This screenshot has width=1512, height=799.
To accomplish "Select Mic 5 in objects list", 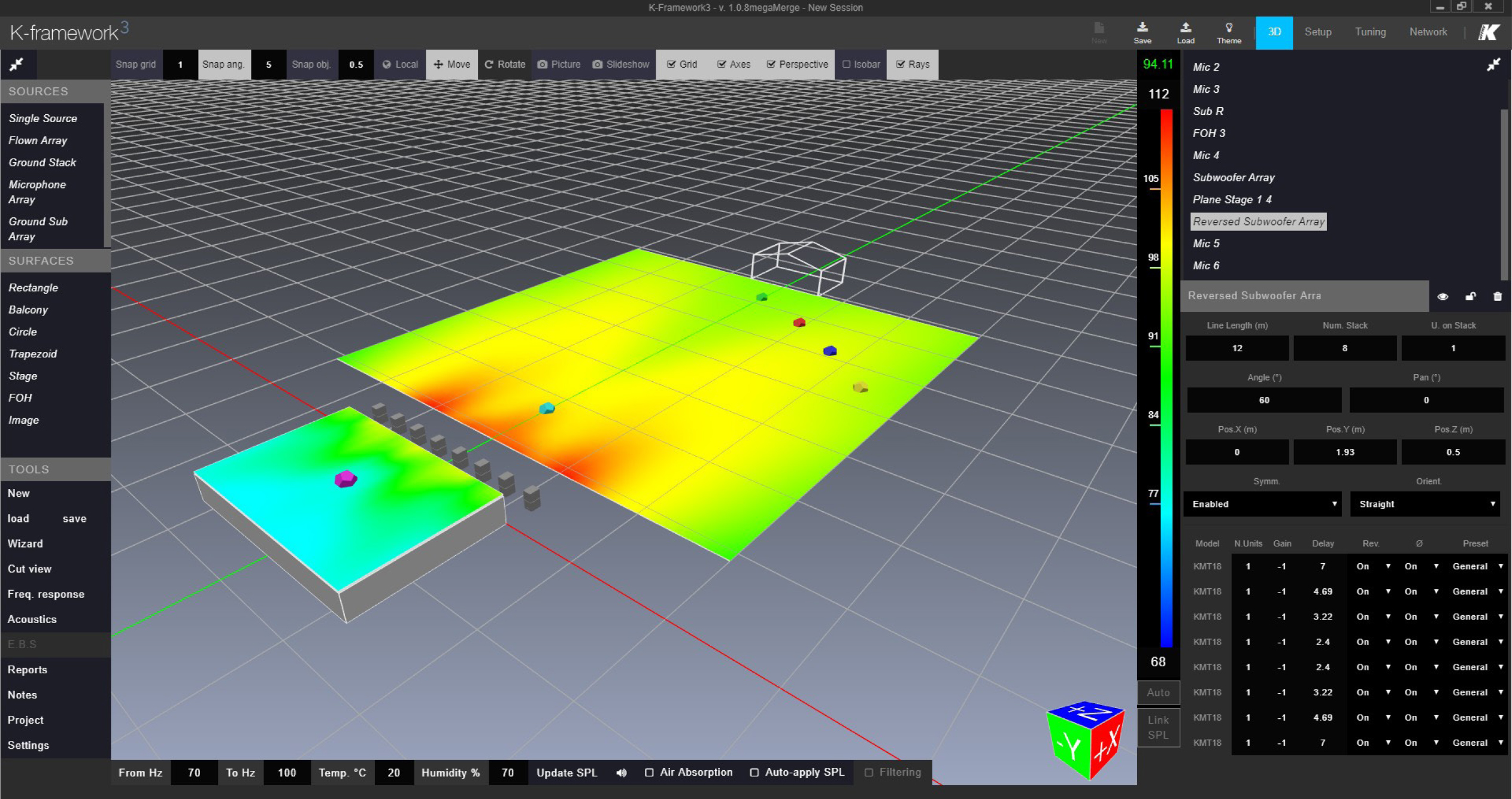I will pos(1205,244).
